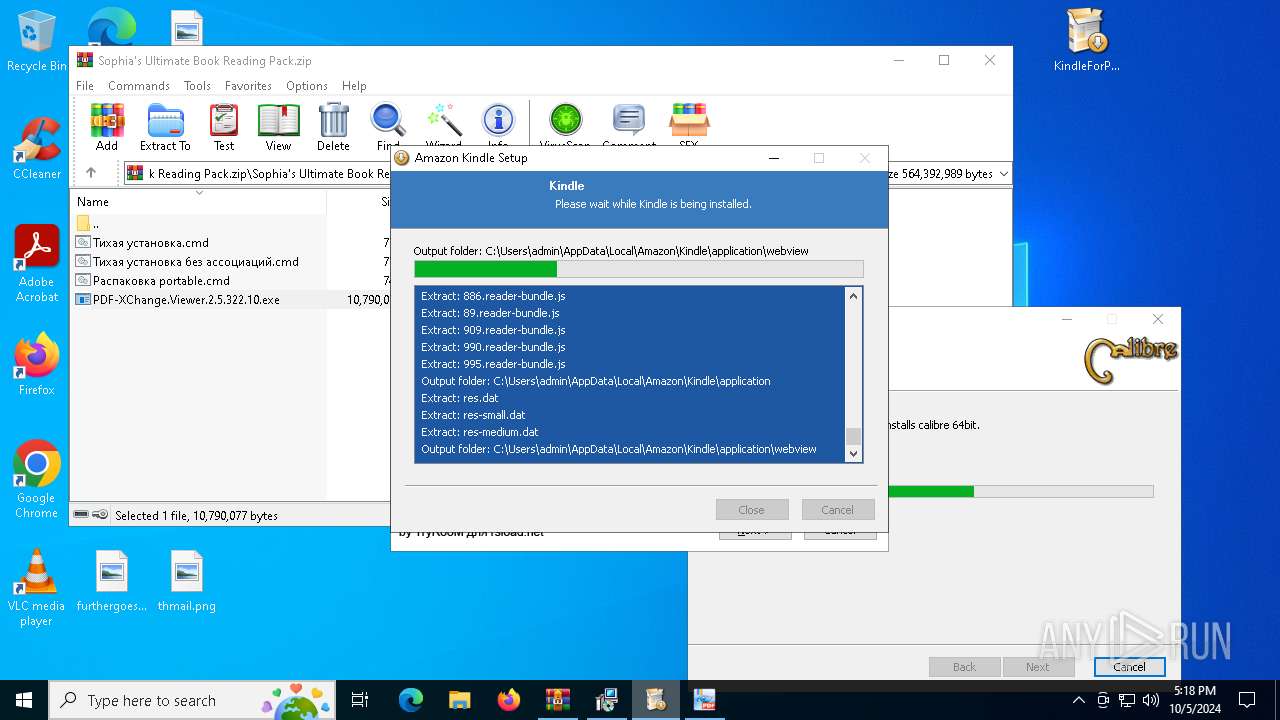This screenshot has width=1280, height=720.
Task: Open the Google Chrome desktop shortcut
Action: (x=37, y=480)
